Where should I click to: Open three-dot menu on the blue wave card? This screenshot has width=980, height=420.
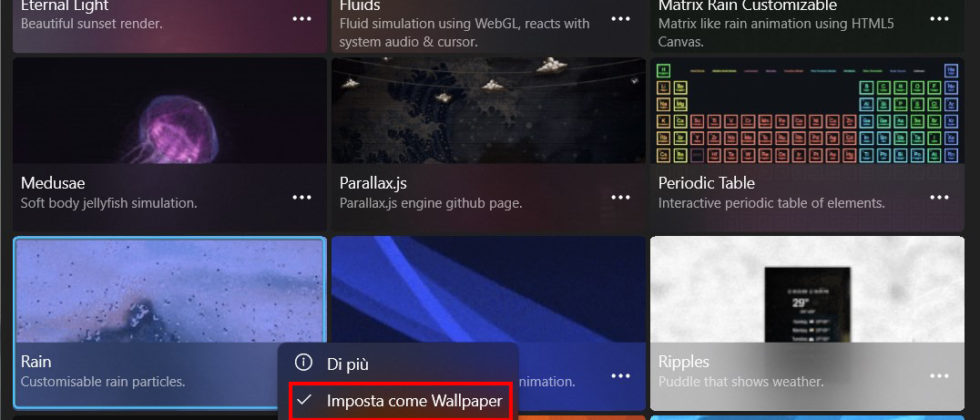[x=621, y=376]
